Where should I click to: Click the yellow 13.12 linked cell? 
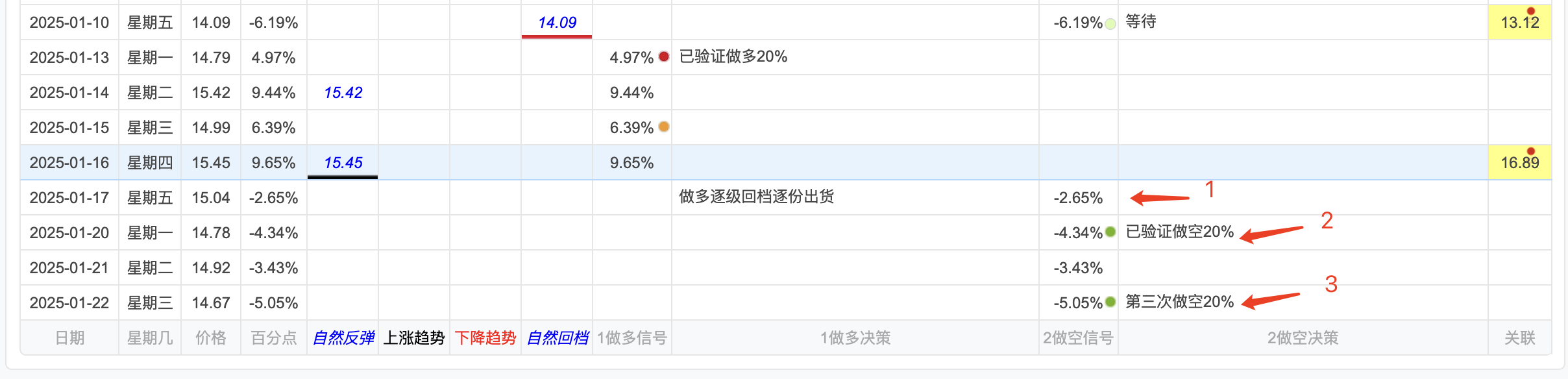(1520, 22)
